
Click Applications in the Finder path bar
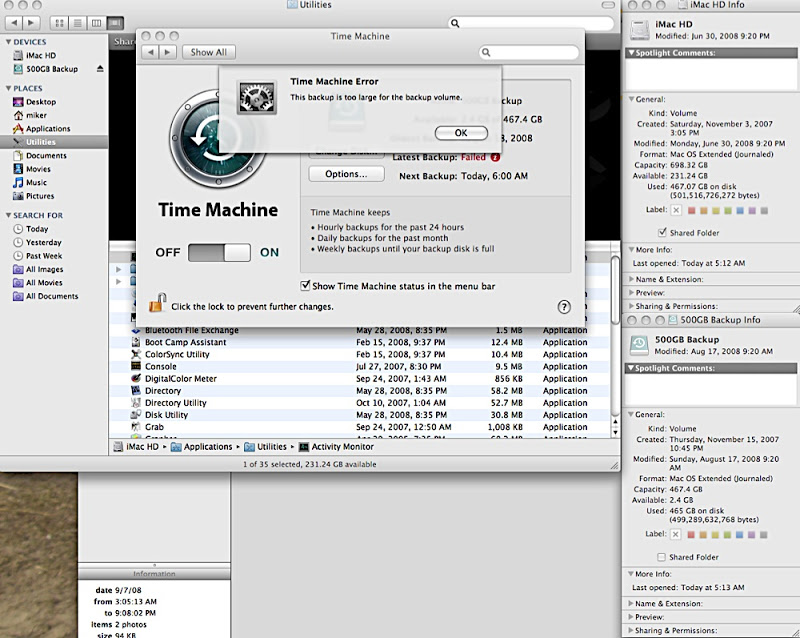click(202, 447)
